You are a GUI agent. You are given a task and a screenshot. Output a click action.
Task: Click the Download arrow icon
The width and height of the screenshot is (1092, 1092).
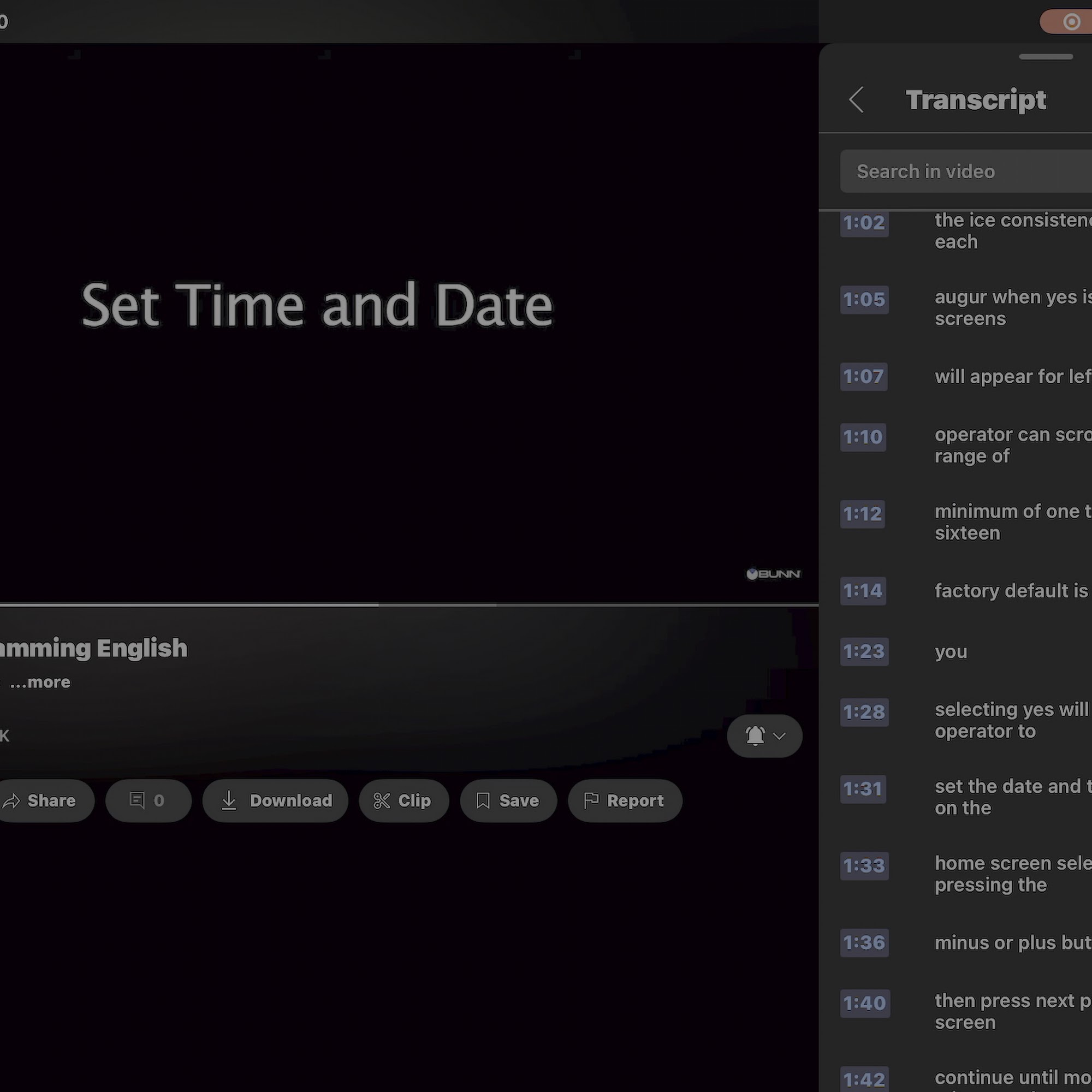229,800
